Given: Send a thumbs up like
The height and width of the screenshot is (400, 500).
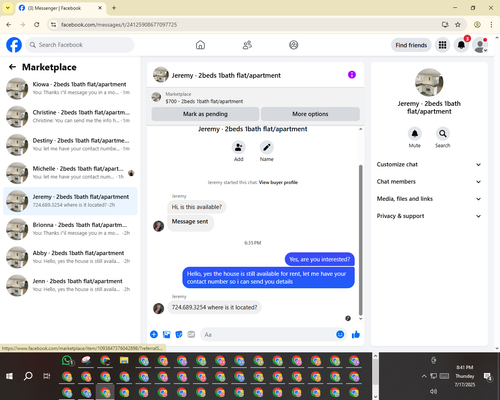Looking at the screenshot, I should coord(356,334).
